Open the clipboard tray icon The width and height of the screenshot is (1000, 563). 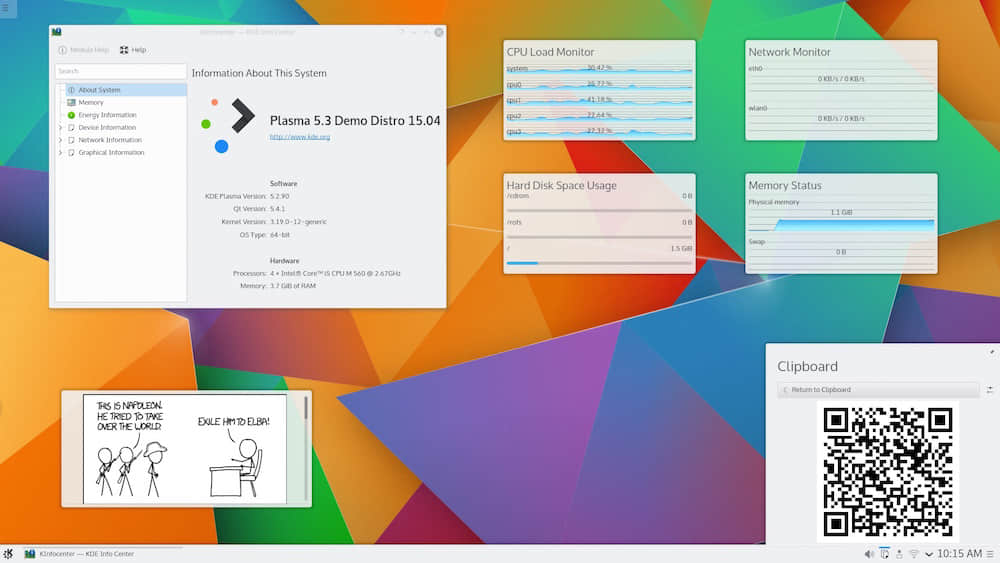point(884,554)
